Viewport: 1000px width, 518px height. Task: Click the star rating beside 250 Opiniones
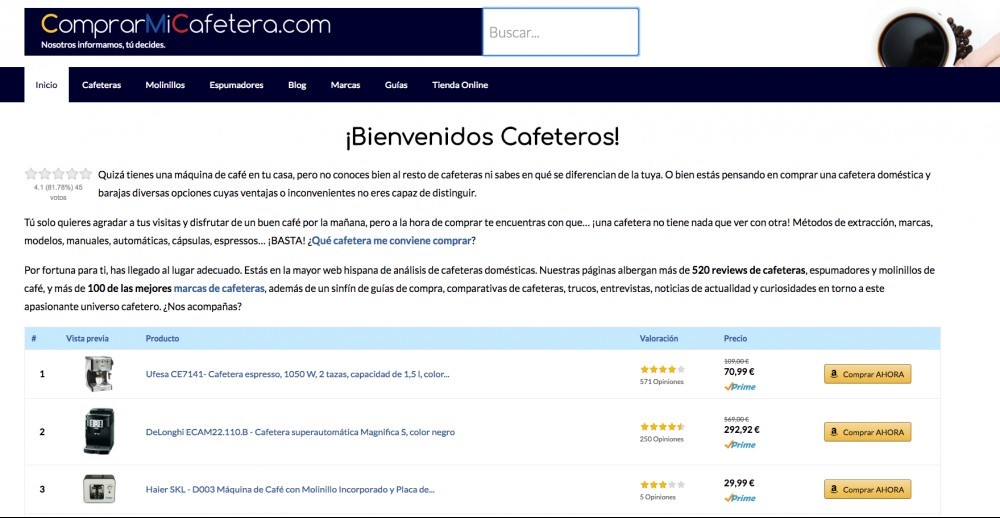[x=662, y=426]
